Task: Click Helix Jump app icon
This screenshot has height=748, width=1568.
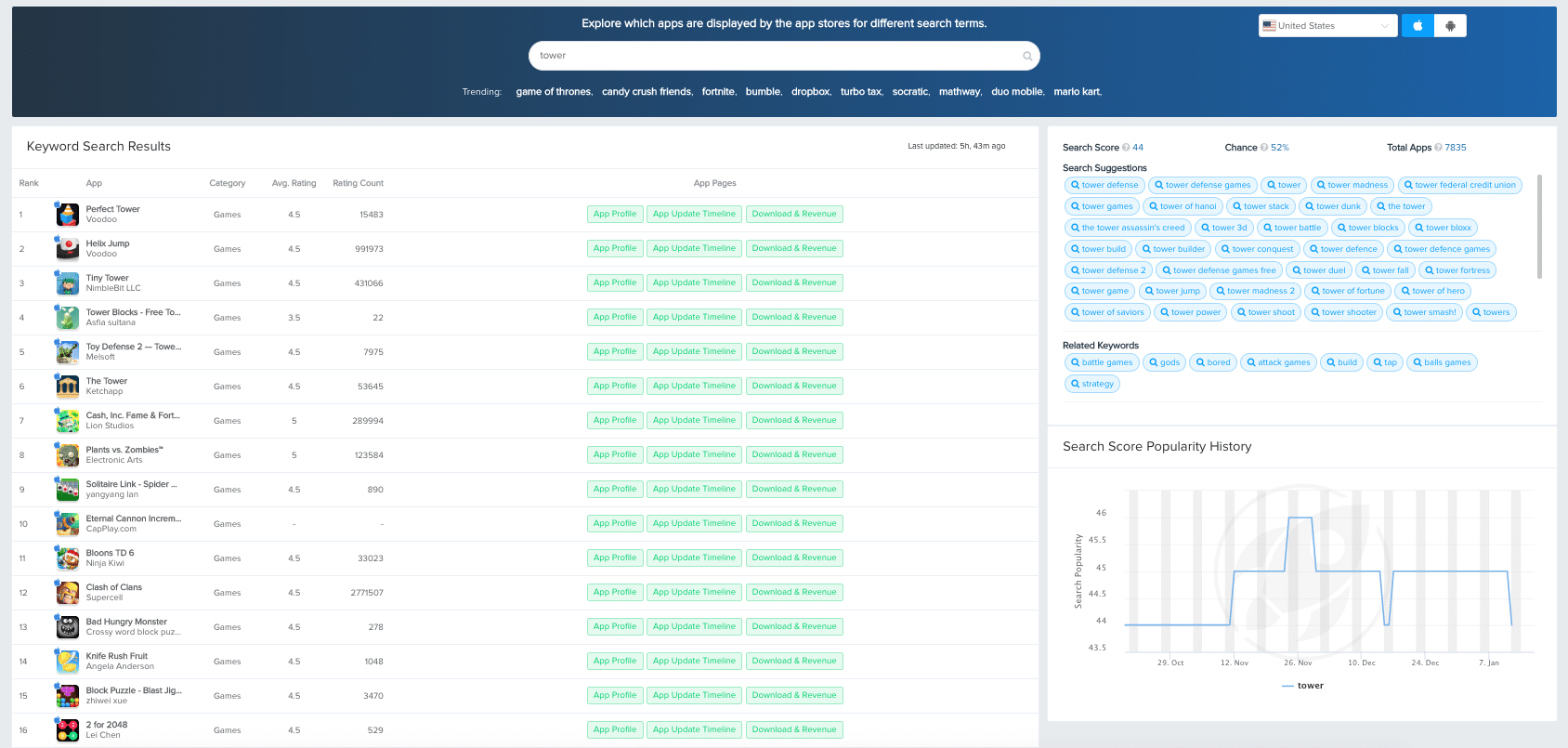Action: pos(67,249)
